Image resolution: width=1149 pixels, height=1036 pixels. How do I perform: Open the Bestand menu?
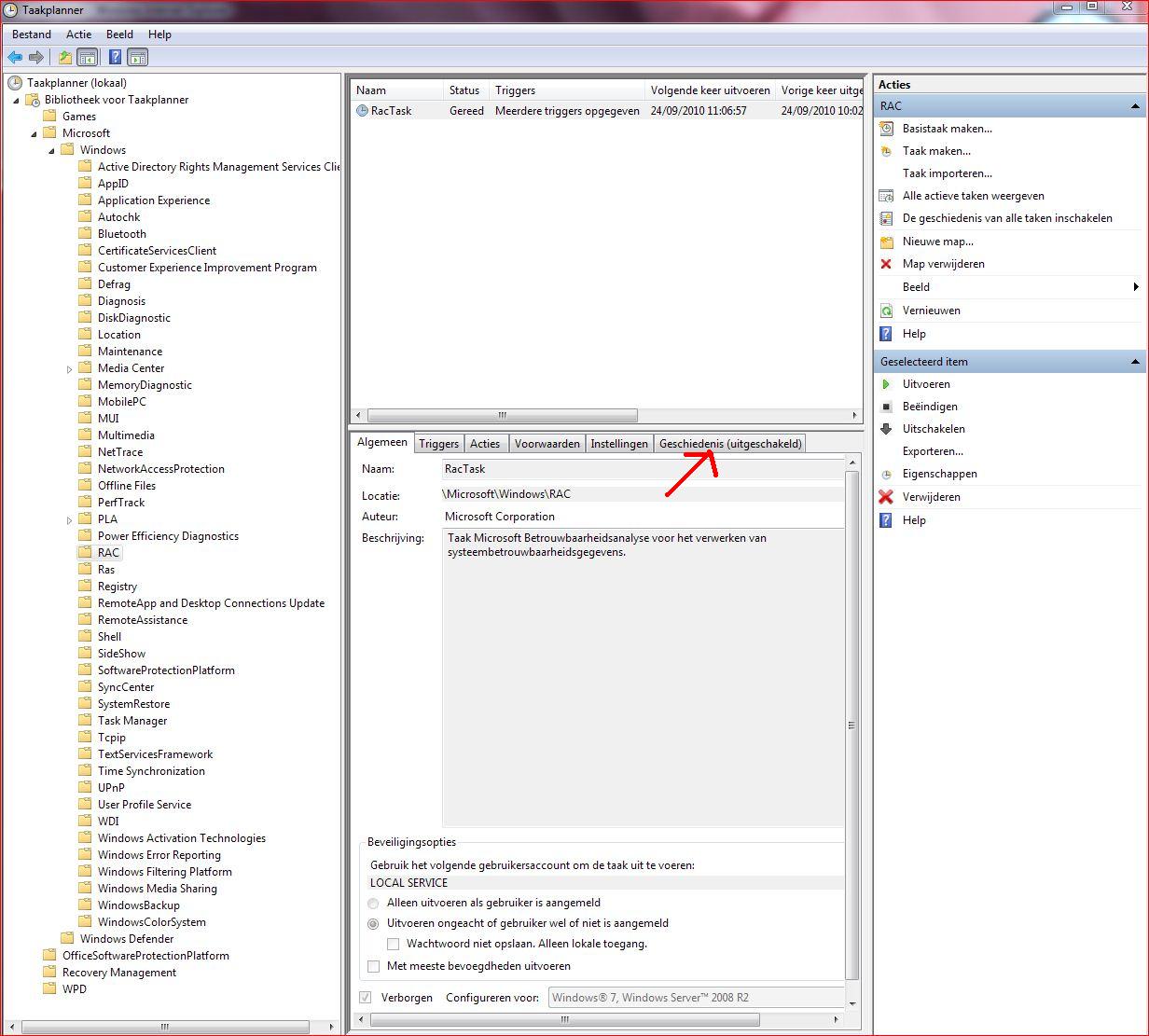click(32, 35)
